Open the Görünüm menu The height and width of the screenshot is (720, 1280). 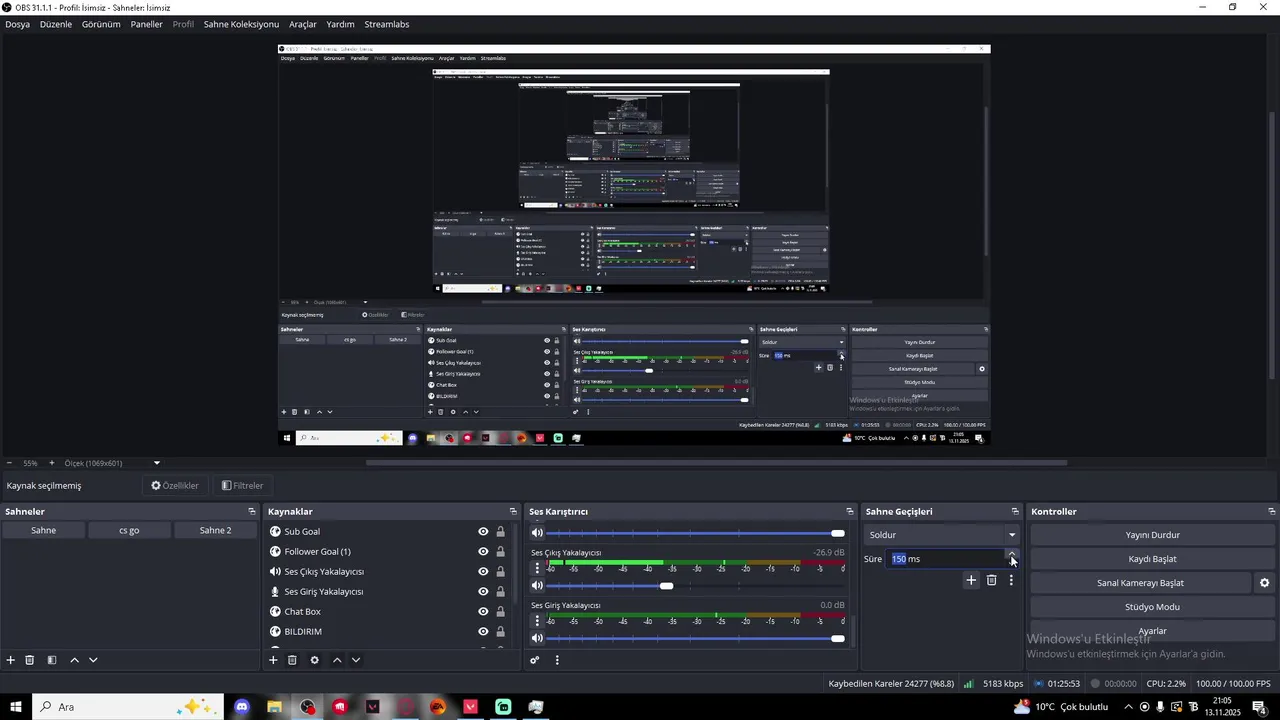point(101,24)
